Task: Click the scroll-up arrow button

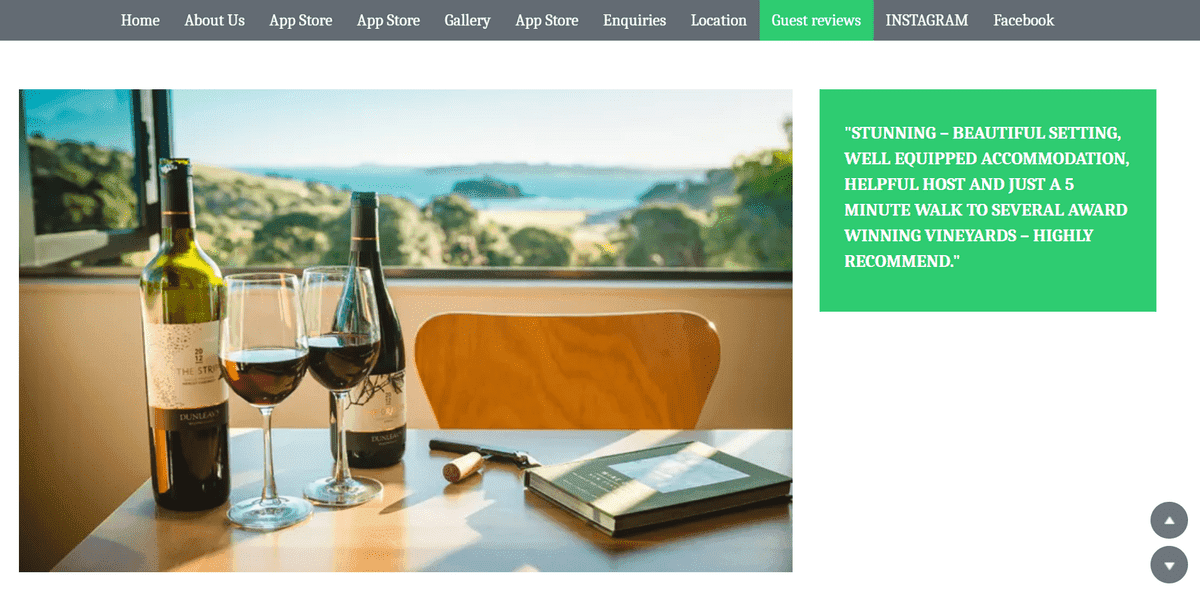Action: (1169, 520)
